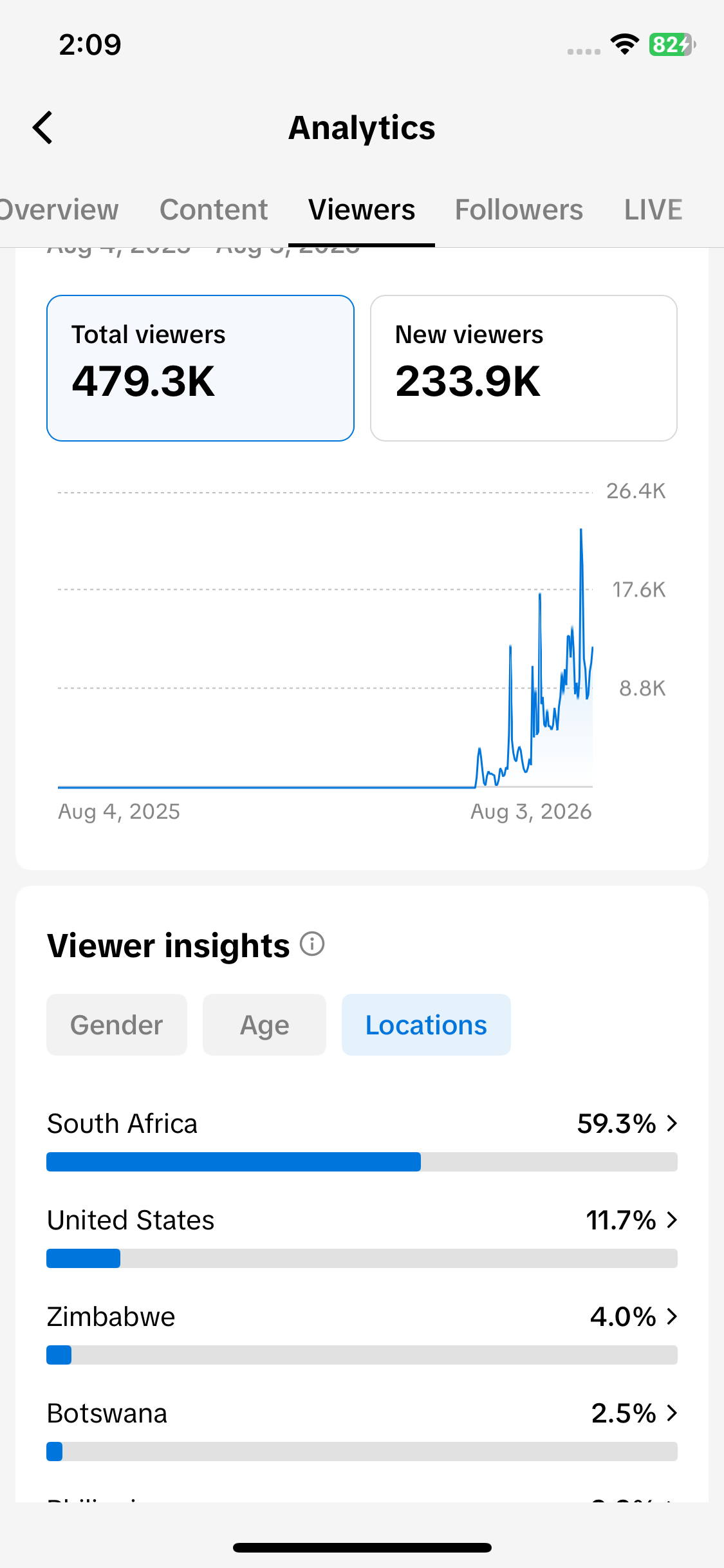The image size is (724, 1568).
Task: Open the Viewer insights info icon
Action: 312,944
